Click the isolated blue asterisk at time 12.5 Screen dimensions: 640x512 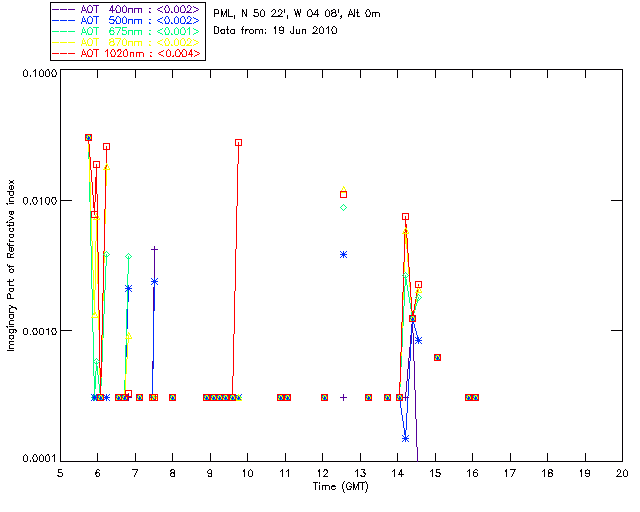pos(343,255)
